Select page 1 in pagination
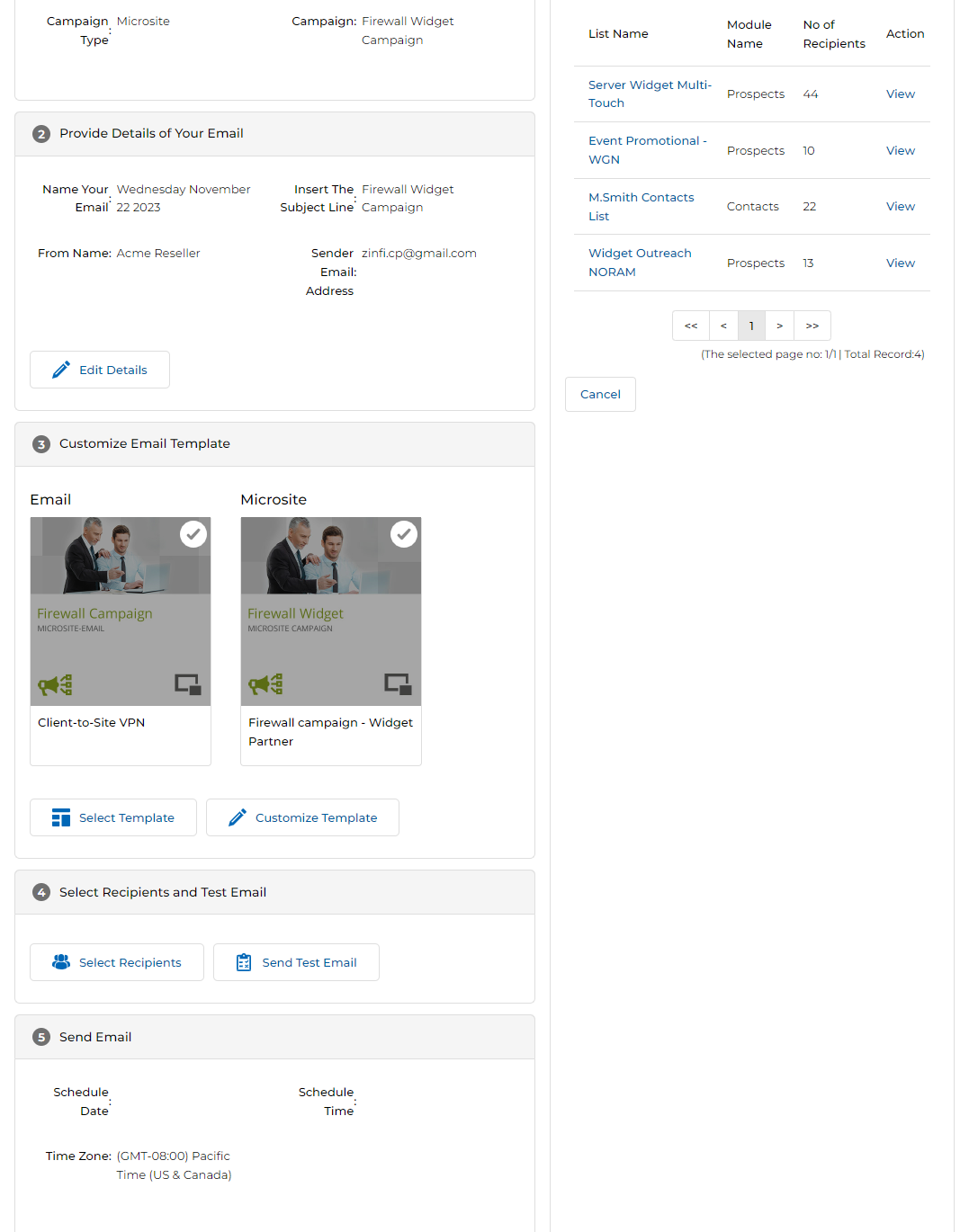 (x=751, y=326)
